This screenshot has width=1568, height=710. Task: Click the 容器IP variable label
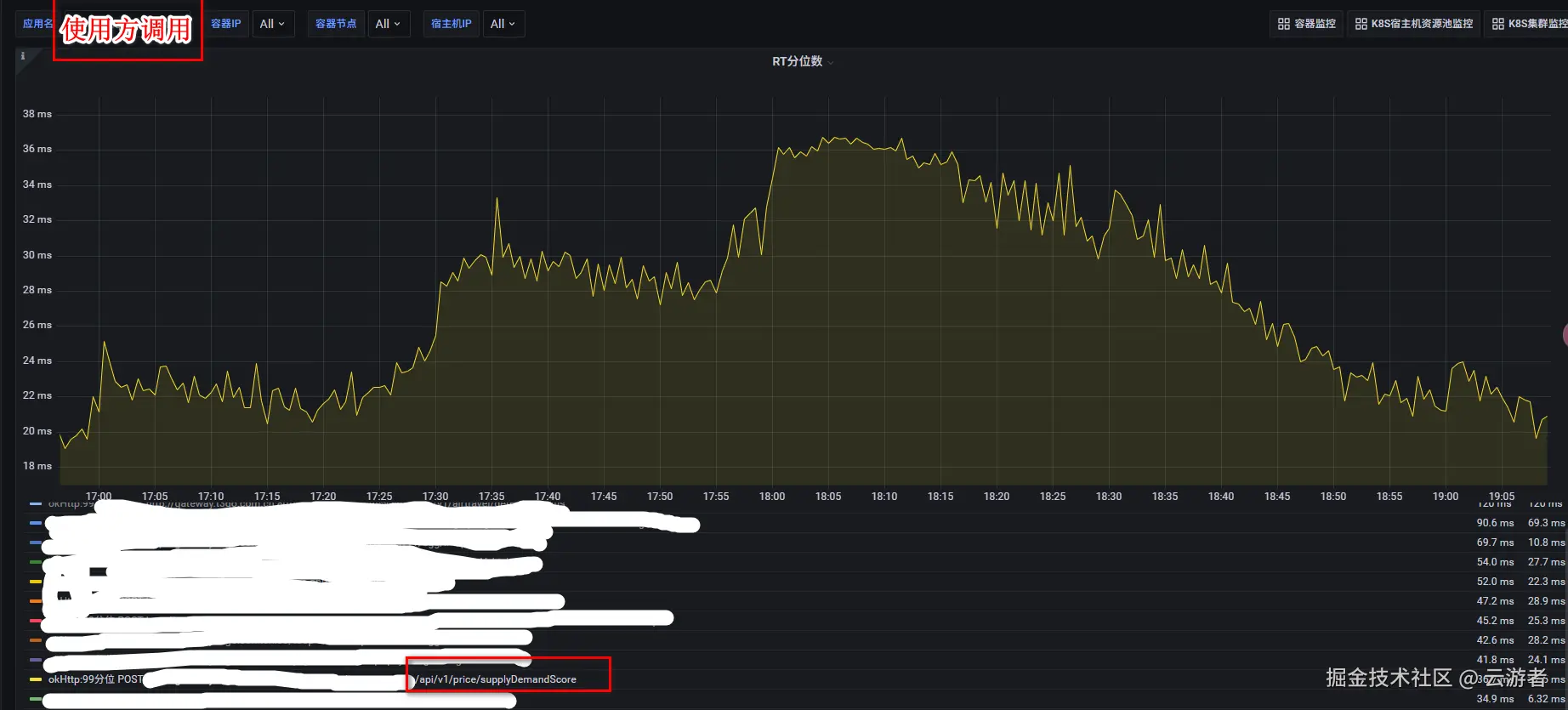click(x=226, y=24)
